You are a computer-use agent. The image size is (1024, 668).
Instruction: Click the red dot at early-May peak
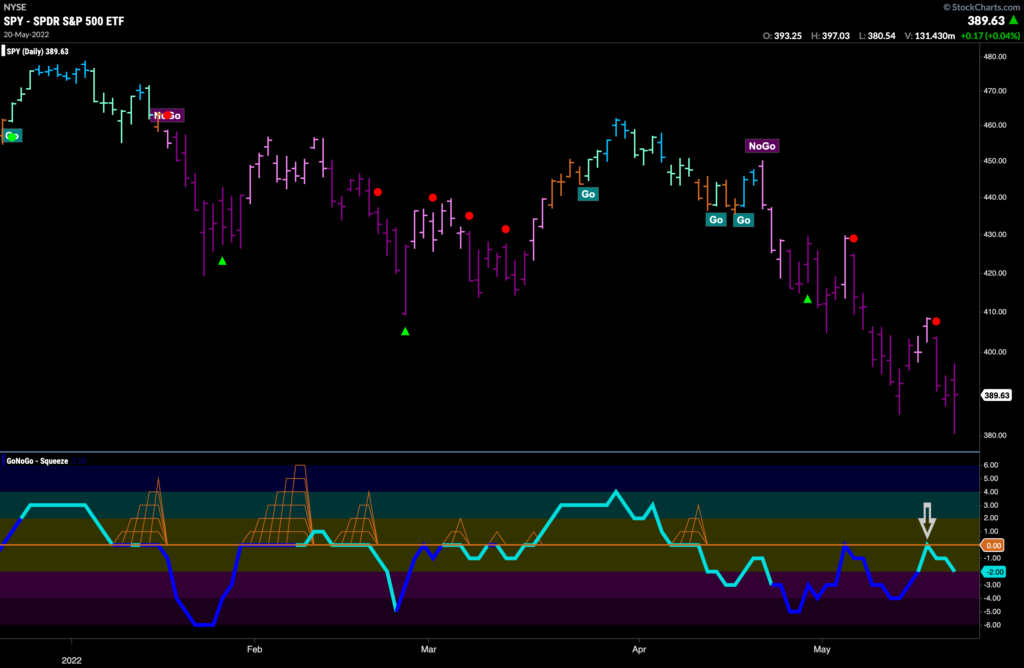(x=854, y=238)
